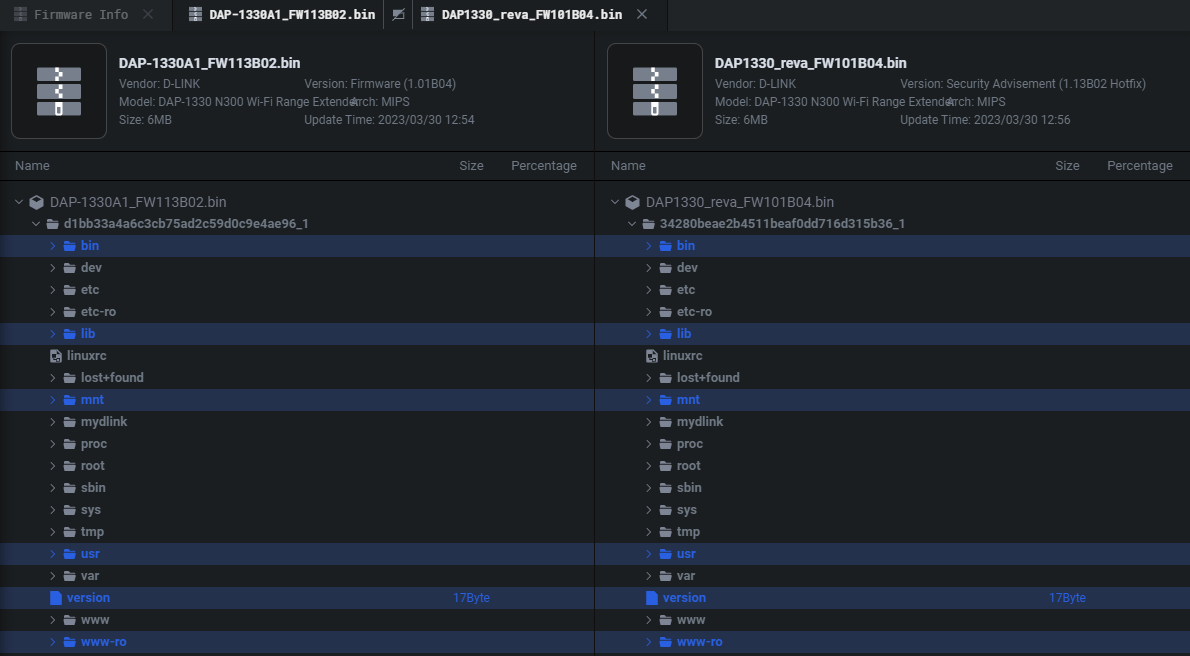The height and width of the screenshot is (656, 1190).
Task: Click the package icon of DAP-1330A1_FW113B02.bin
Action: (x=36, y=202)
